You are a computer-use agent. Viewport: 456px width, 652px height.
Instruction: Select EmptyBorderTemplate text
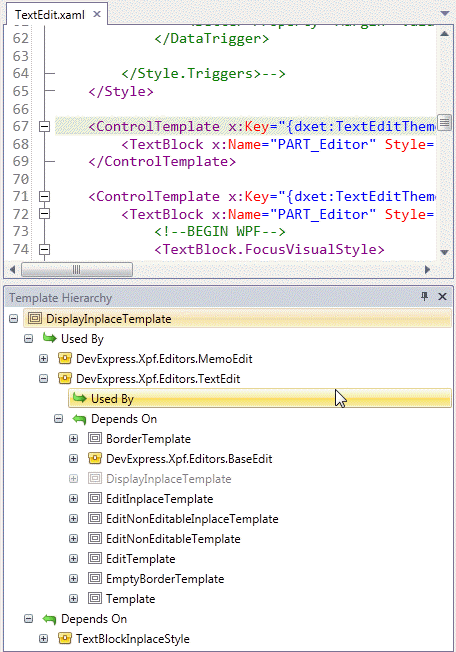(165, 579)
